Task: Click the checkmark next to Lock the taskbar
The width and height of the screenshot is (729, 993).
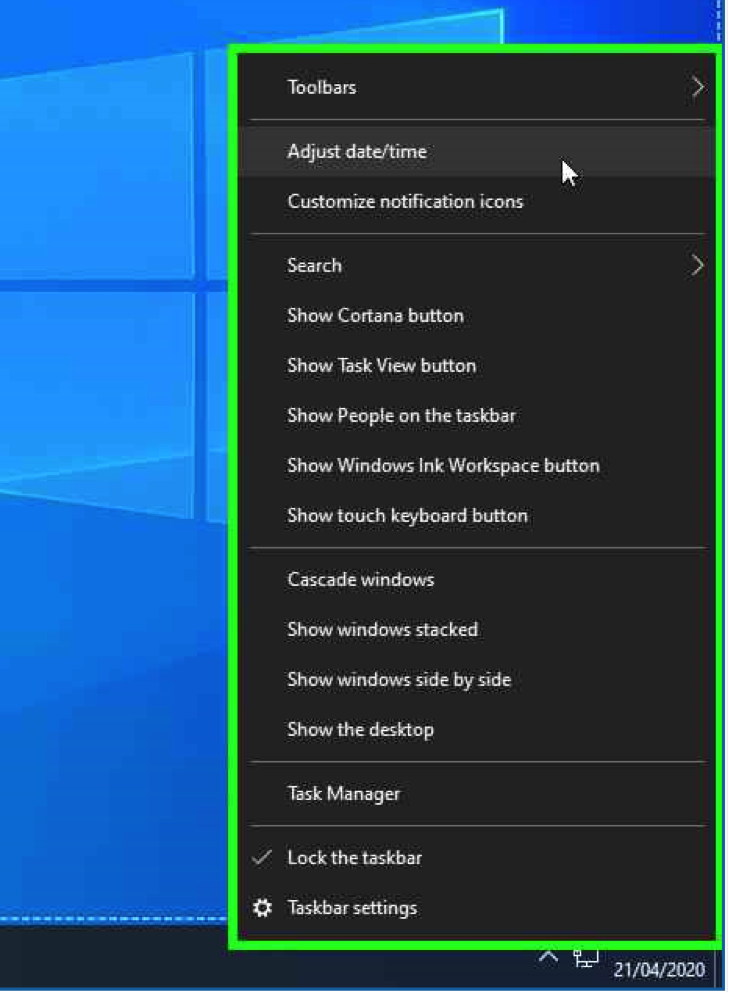Action: click(x=262, y=858)
